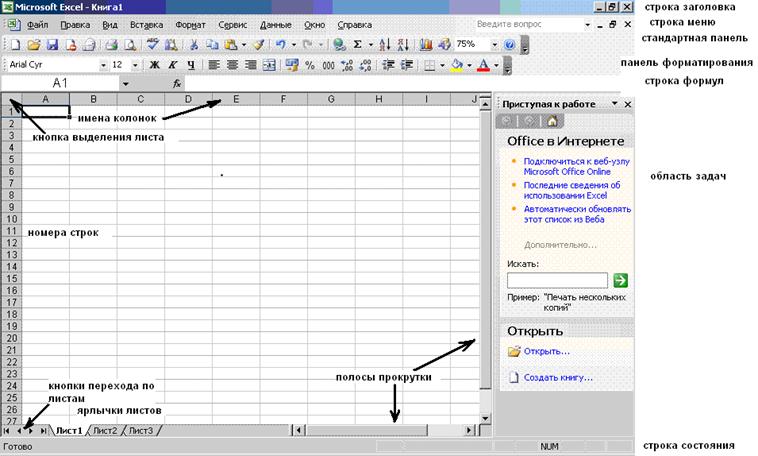The image size is (758, 456).
Task: Click link Автоматически обновлять этот список
Action: coord(577,214)
